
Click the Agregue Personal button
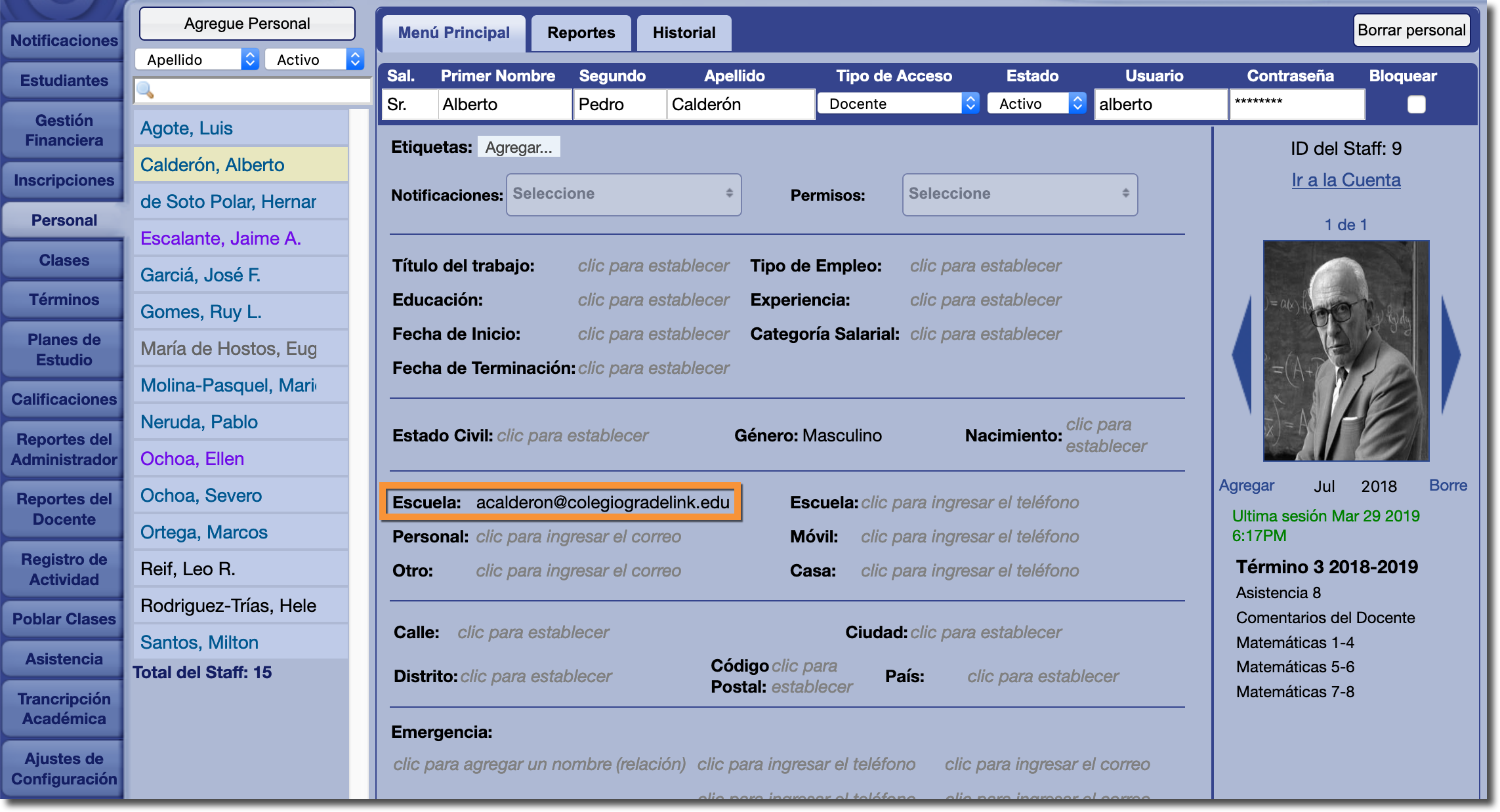(x=247, y=24)
